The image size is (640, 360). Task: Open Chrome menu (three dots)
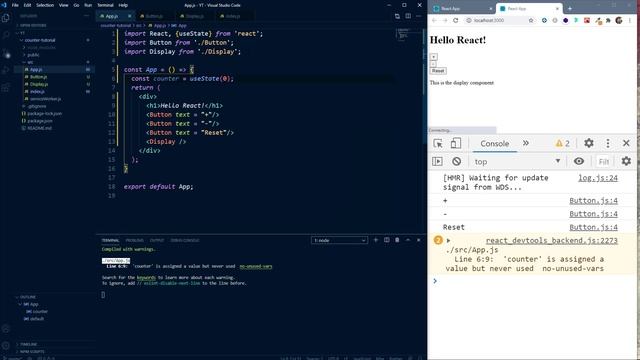coord(630,20)
